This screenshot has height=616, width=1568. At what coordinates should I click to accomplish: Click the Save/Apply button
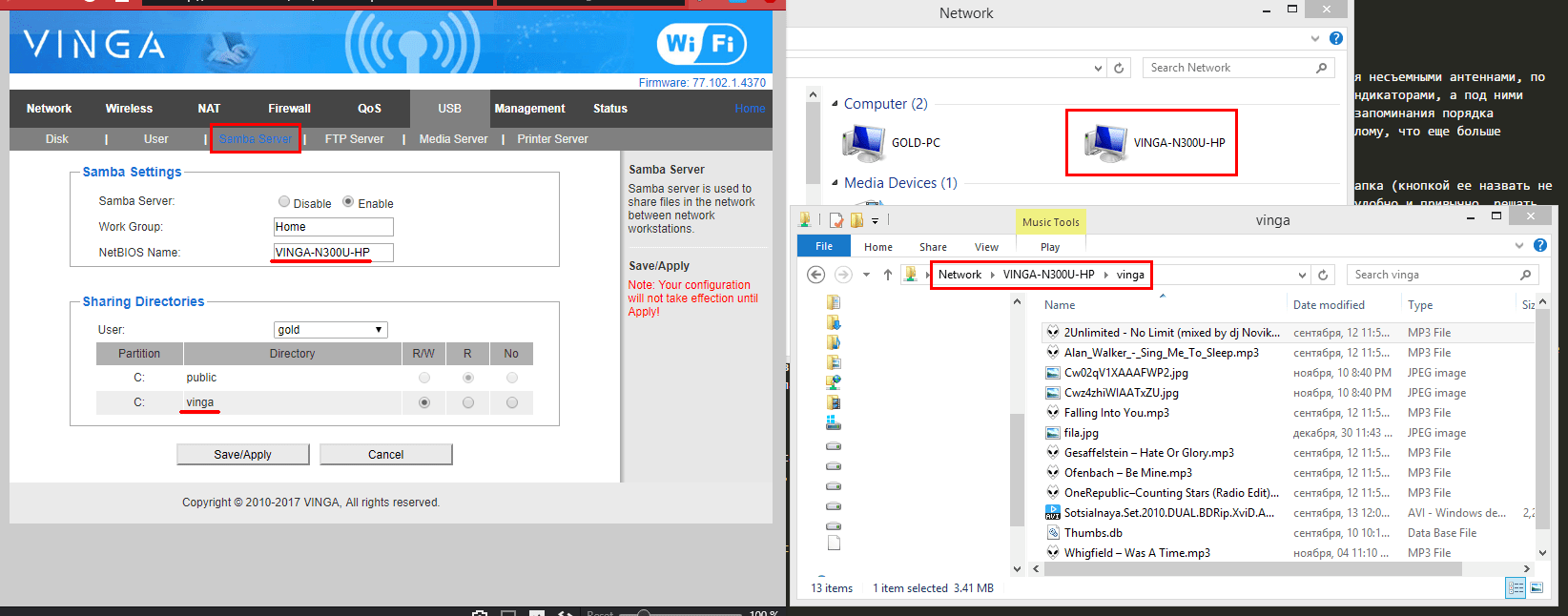pyautogui.click(x=242, y=455)
